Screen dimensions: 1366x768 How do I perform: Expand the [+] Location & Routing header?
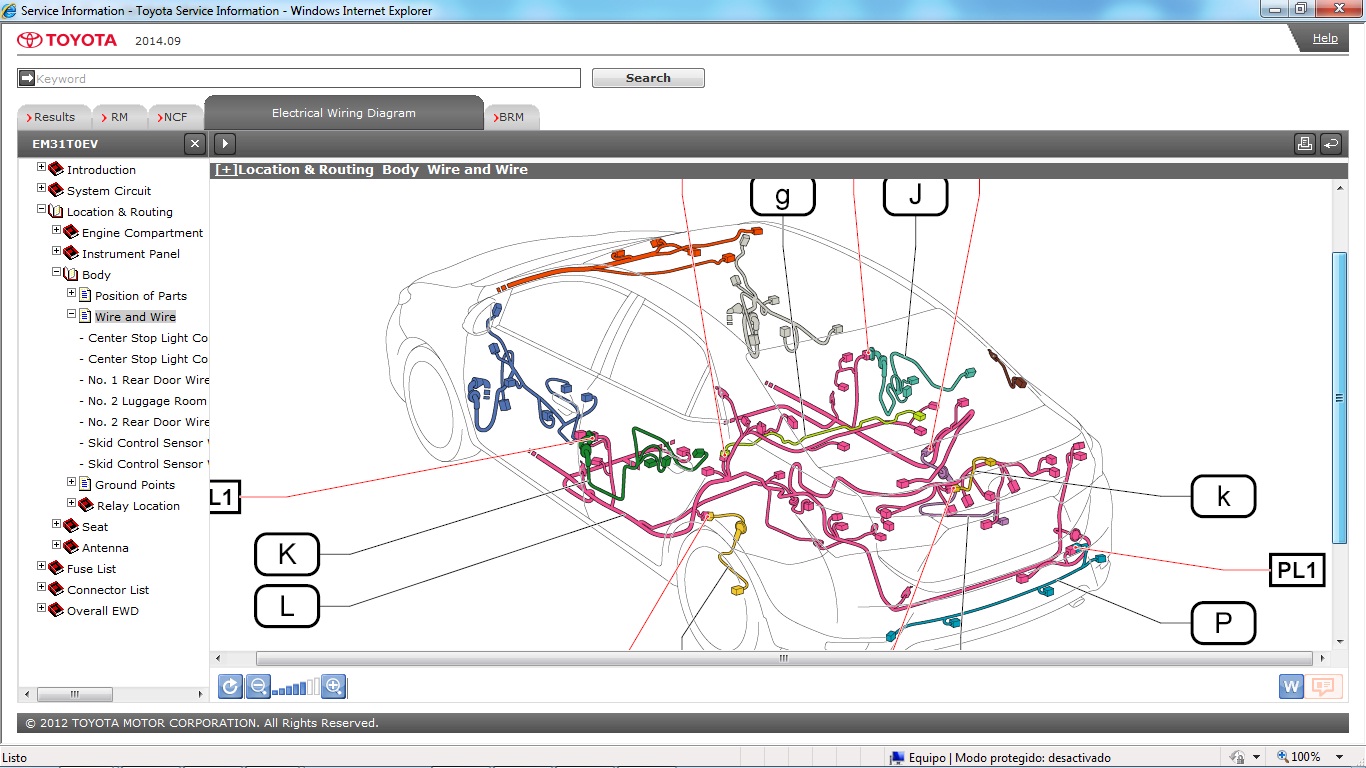click(x=226, y=170)
